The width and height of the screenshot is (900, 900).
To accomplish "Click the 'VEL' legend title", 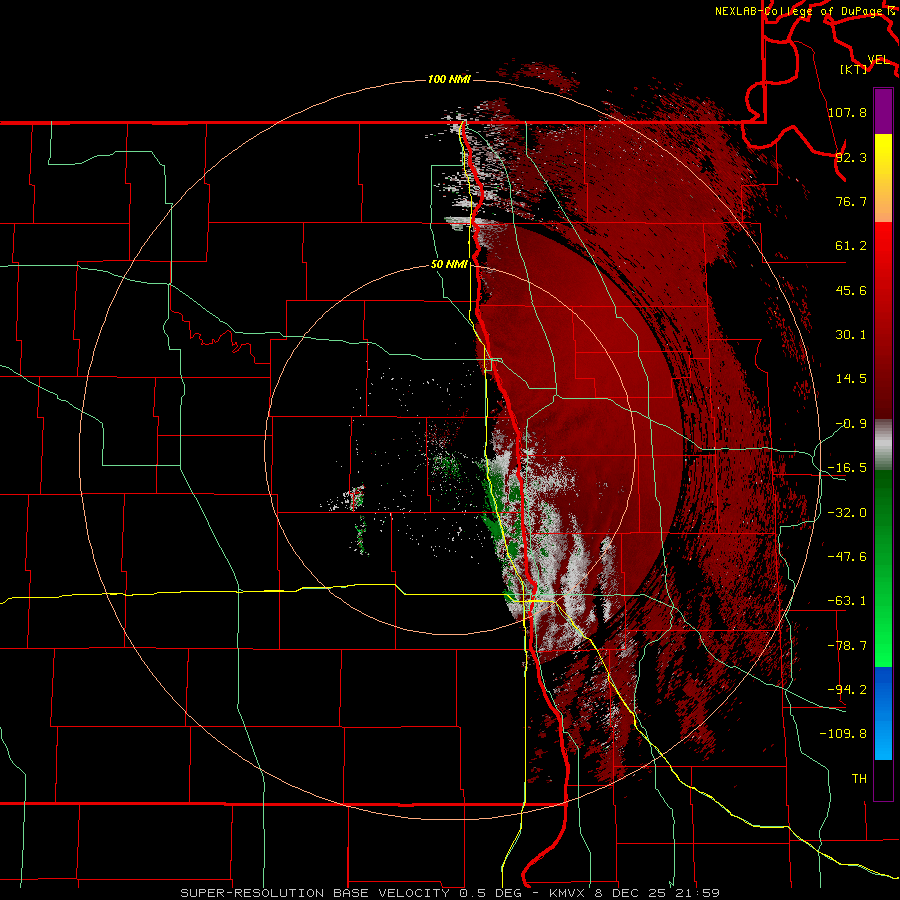I will (x=879, y=60).
